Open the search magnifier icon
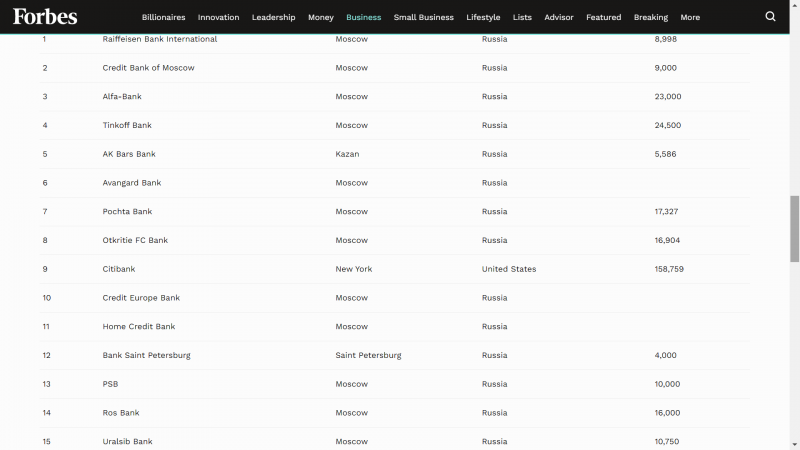This screenshot has height=450, width=800. [770, 17]
